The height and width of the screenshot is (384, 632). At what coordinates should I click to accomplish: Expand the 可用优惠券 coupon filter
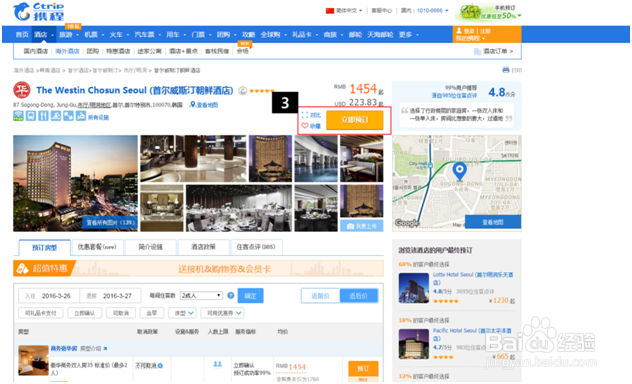pos(222,313)
